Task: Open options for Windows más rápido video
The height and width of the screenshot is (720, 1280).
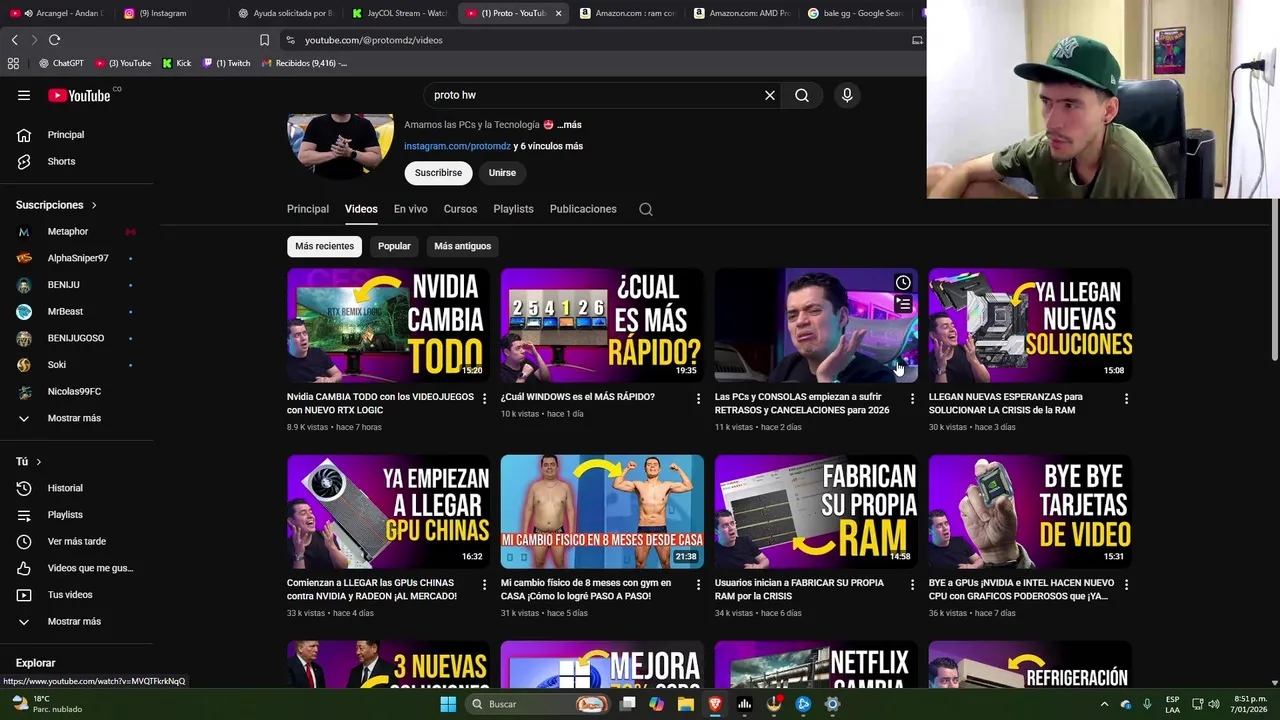Action: point(698,399)
